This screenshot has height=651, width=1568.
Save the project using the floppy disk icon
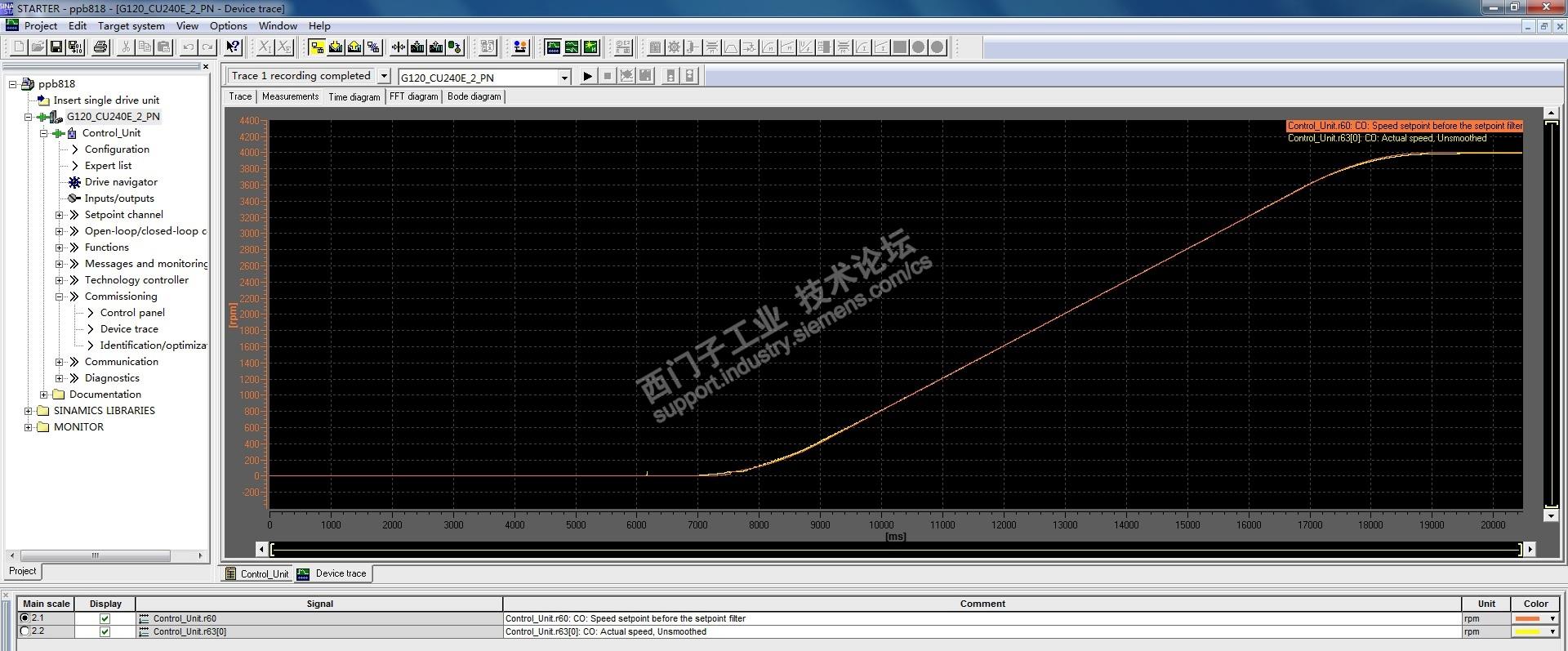coord(56,47)
